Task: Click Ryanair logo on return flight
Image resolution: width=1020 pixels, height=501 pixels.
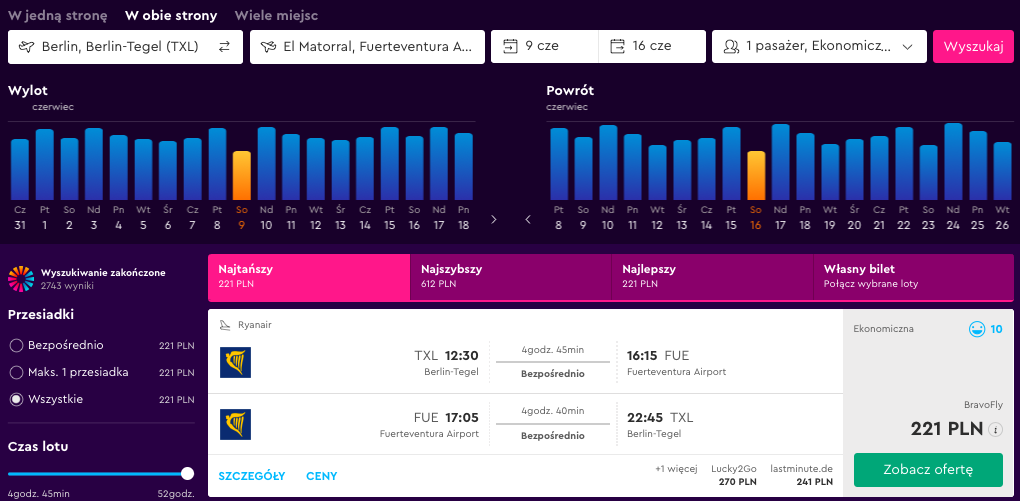Action: pos(235,424)
